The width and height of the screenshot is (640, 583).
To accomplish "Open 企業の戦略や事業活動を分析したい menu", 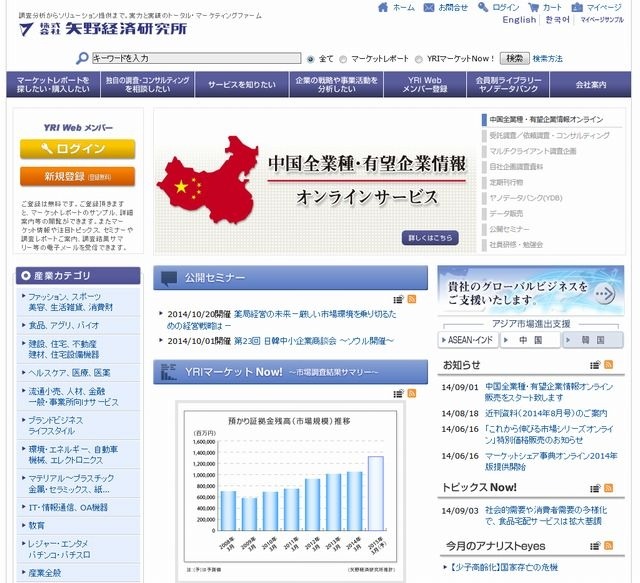I will coord(336,85).
